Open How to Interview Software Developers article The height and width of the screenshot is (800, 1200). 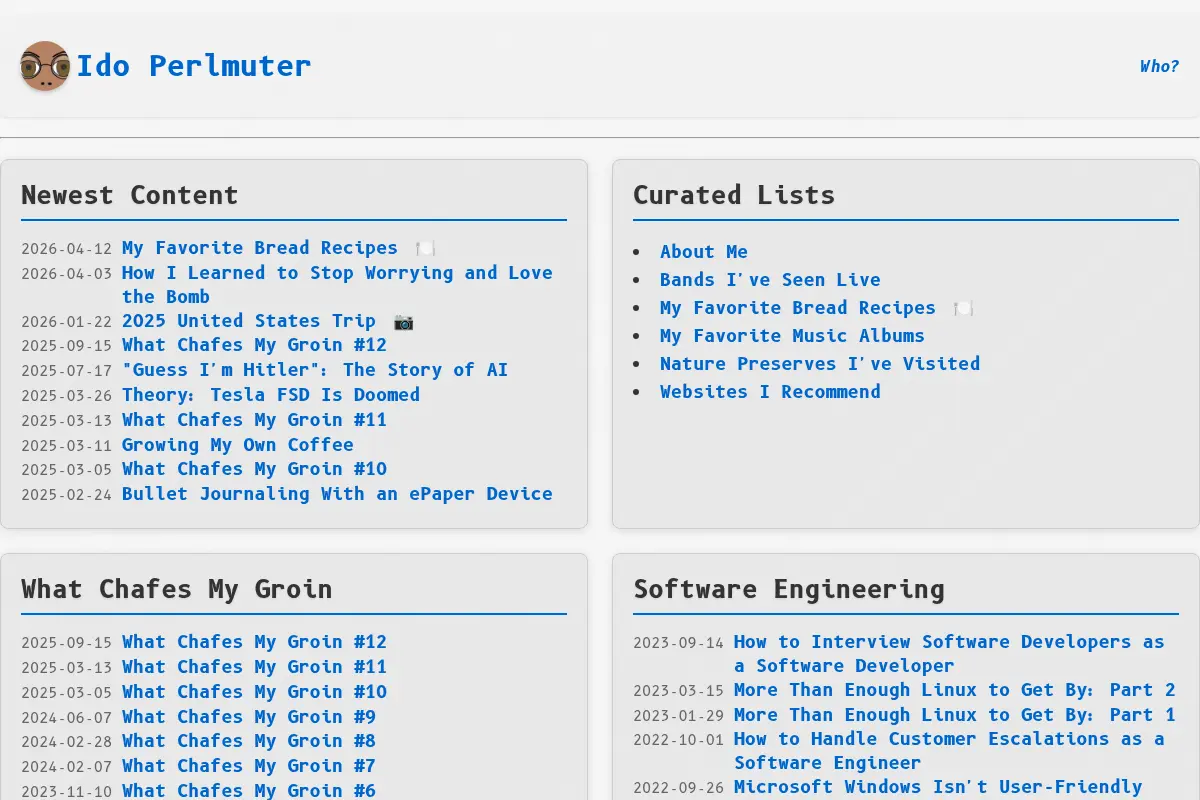(x=949, y=654)
